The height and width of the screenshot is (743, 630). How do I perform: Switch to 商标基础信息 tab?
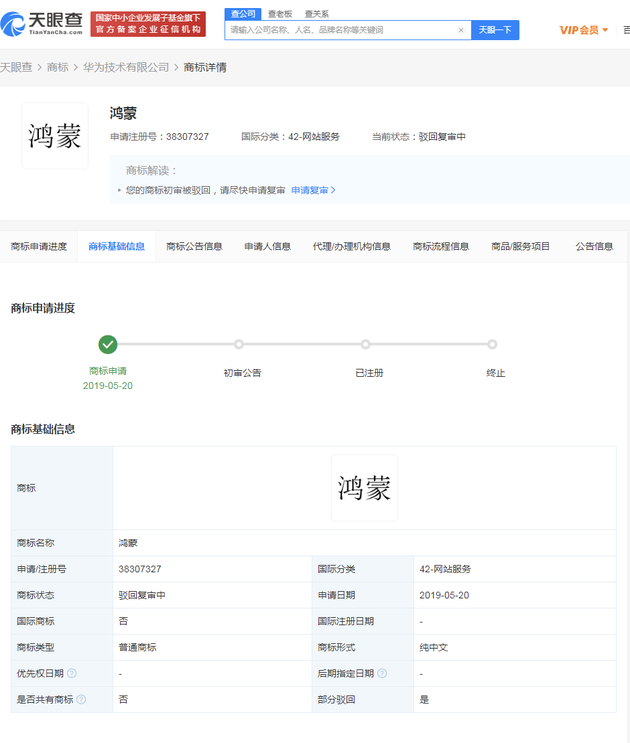117,246
